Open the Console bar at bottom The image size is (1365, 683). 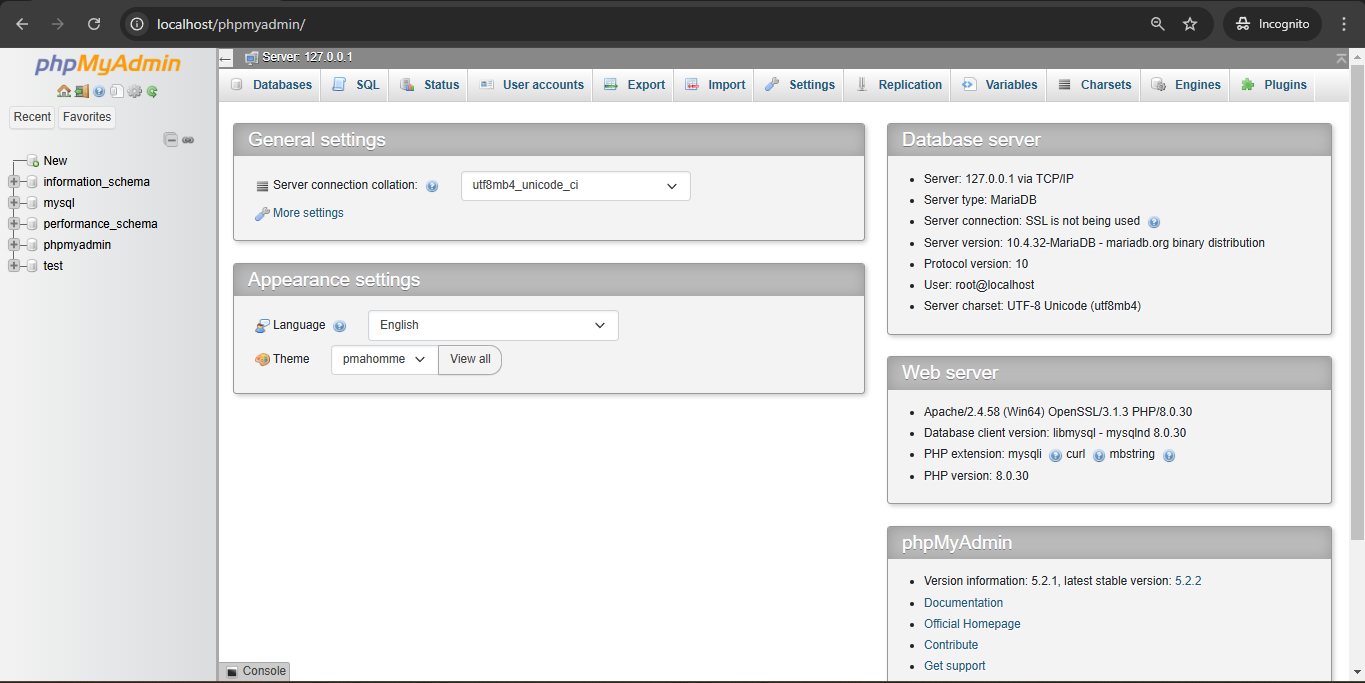(x=255, y=671)
